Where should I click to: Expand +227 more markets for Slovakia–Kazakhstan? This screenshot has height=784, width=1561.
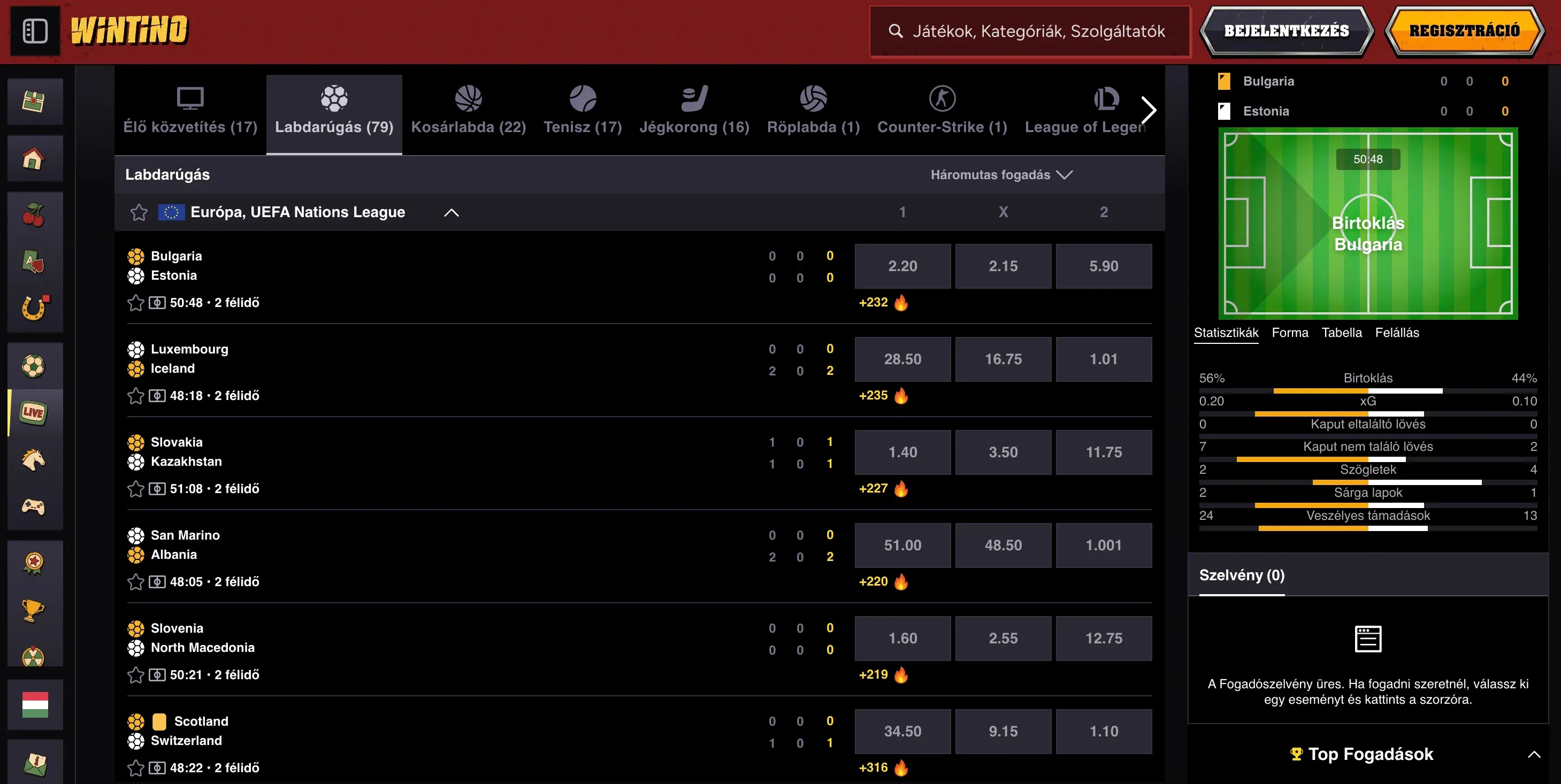pyautogui.click(x=883, y=488)
